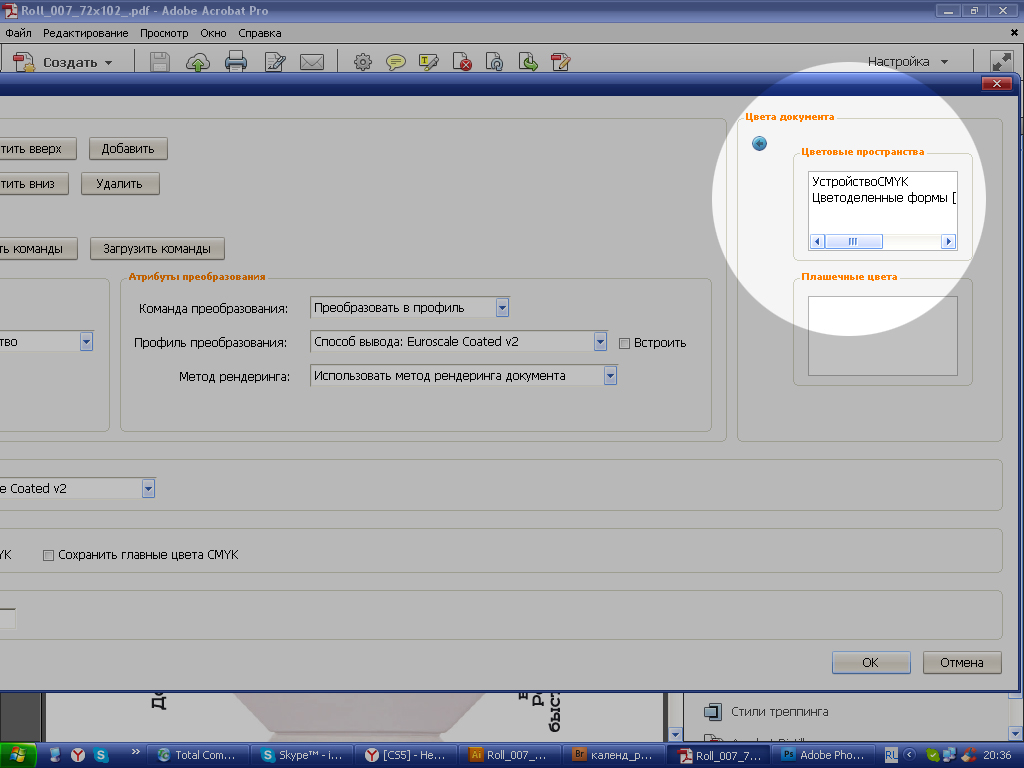Upload the file with the cloud icon
This screenshot has width=1024, height=768.
198,62
